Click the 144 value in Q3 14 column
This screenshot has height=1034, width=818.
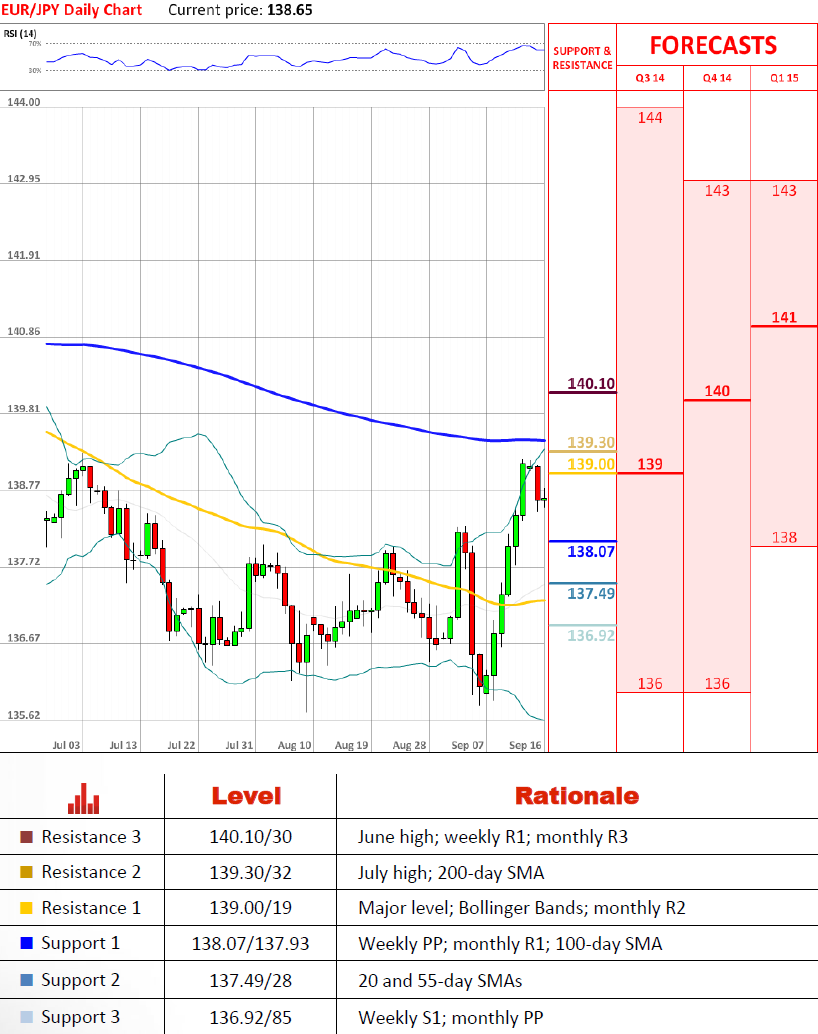tap(650, 117)
